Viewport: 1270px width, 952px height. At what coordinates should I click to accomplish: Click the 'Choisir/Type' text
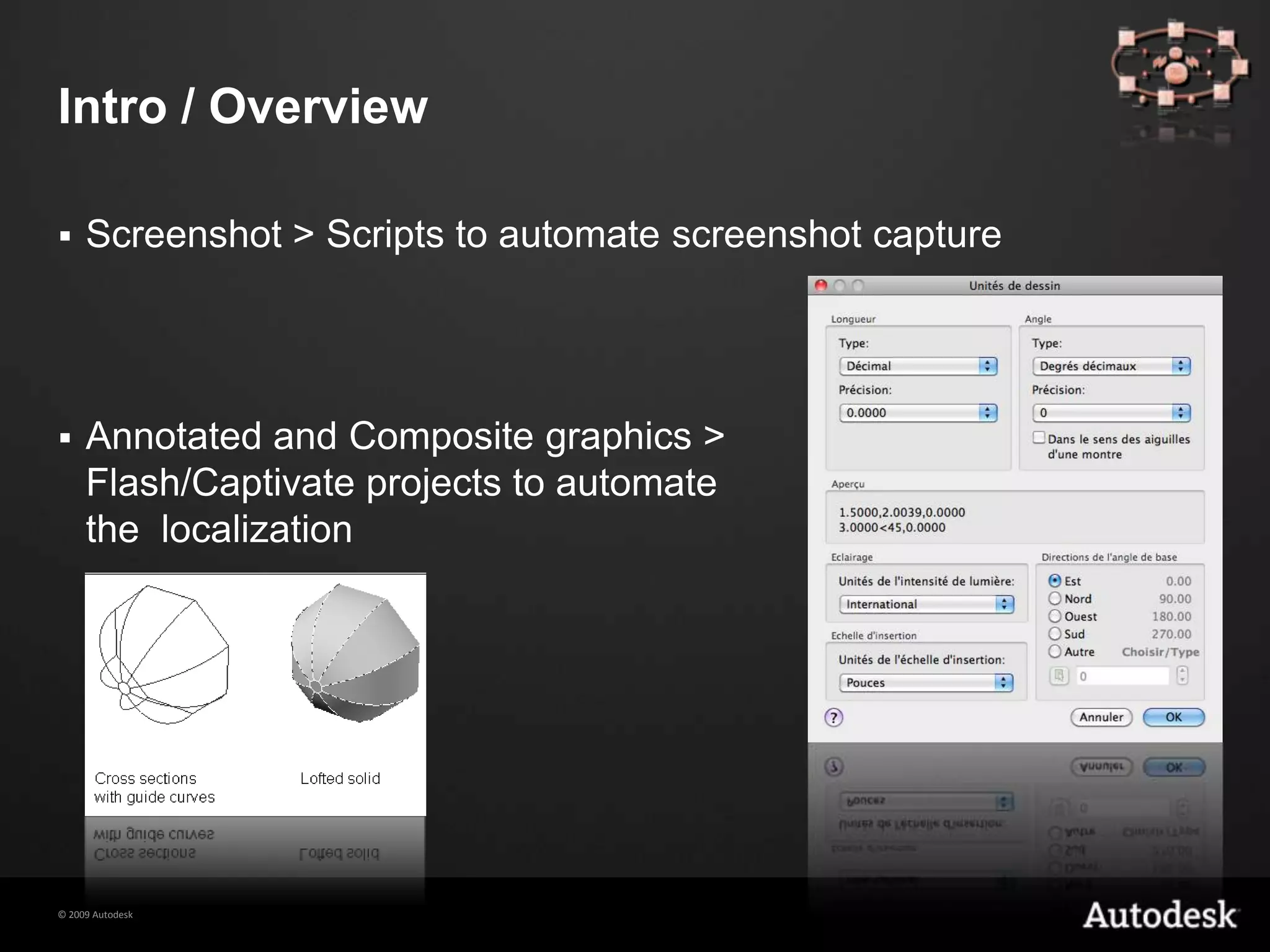click(1160, 652)
